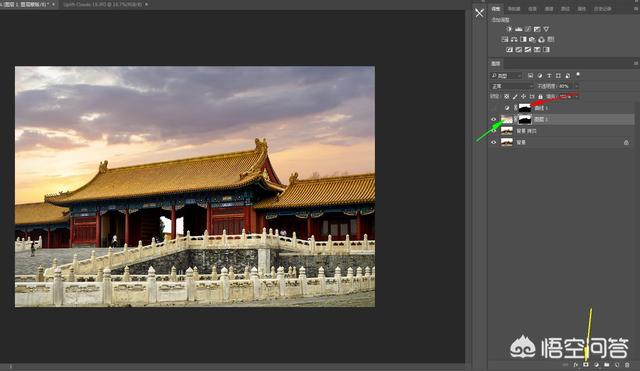Select the top adjustment layer's mask thumbnail

tap(524, 108)
